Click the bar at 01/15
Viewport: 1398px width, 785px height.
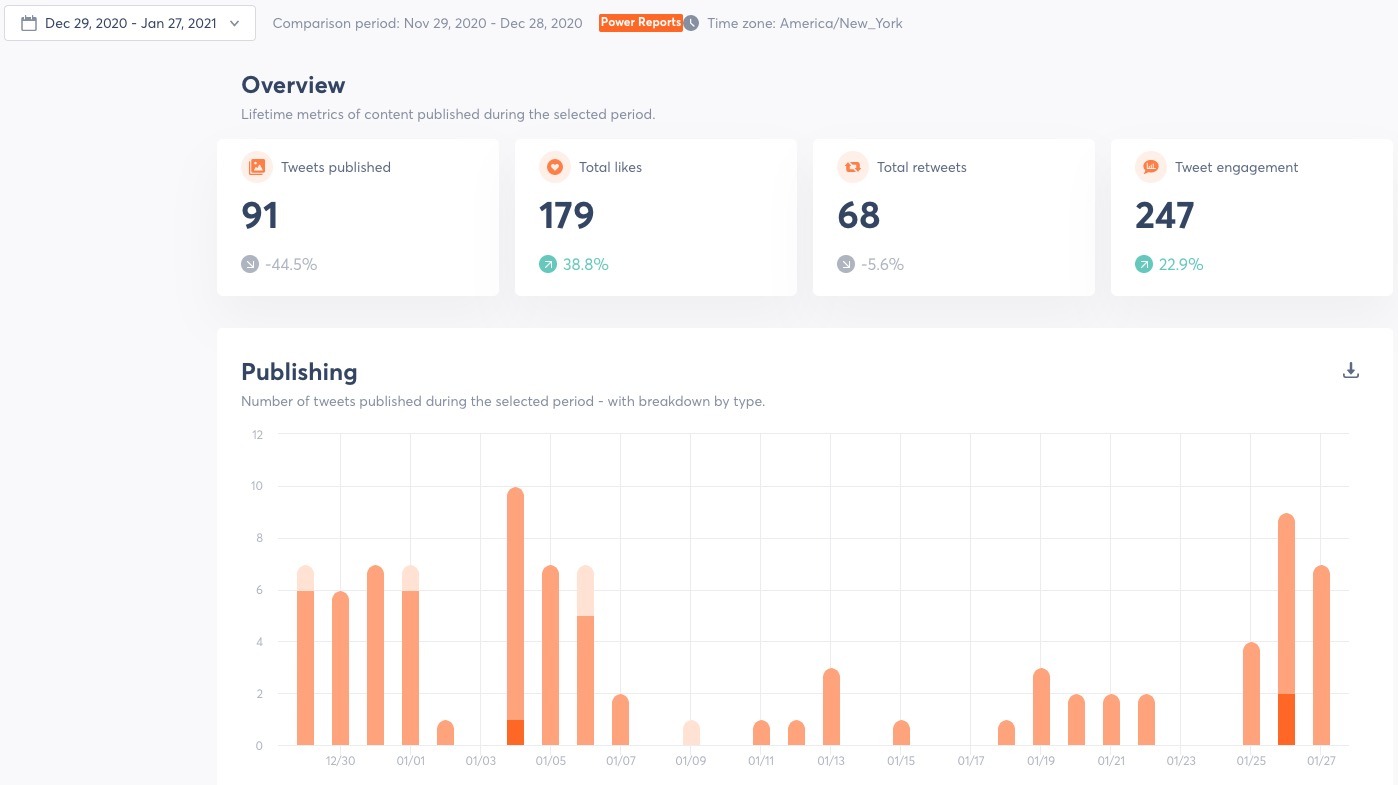(x=901, y=733)
